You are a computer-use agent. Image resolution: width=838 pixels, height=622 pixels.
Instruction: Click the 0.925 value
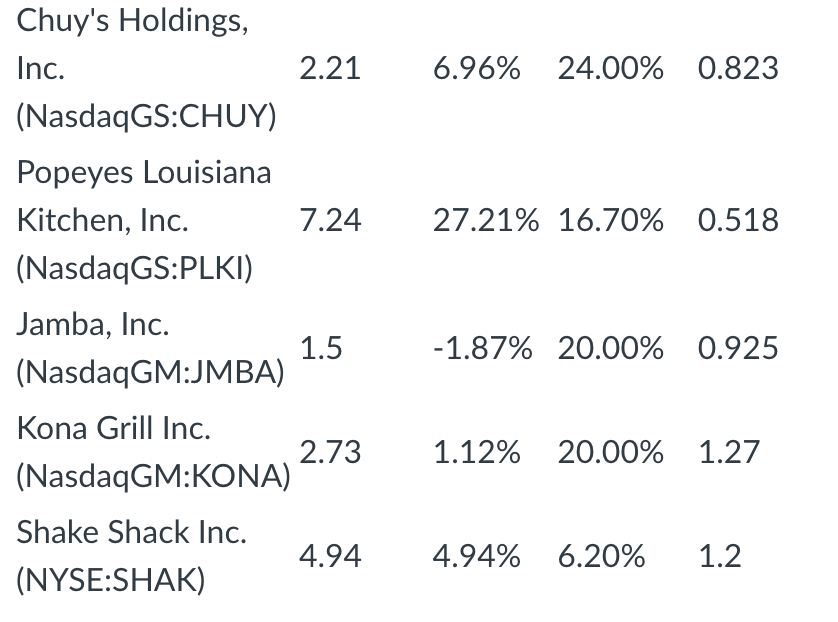[738, 348]
